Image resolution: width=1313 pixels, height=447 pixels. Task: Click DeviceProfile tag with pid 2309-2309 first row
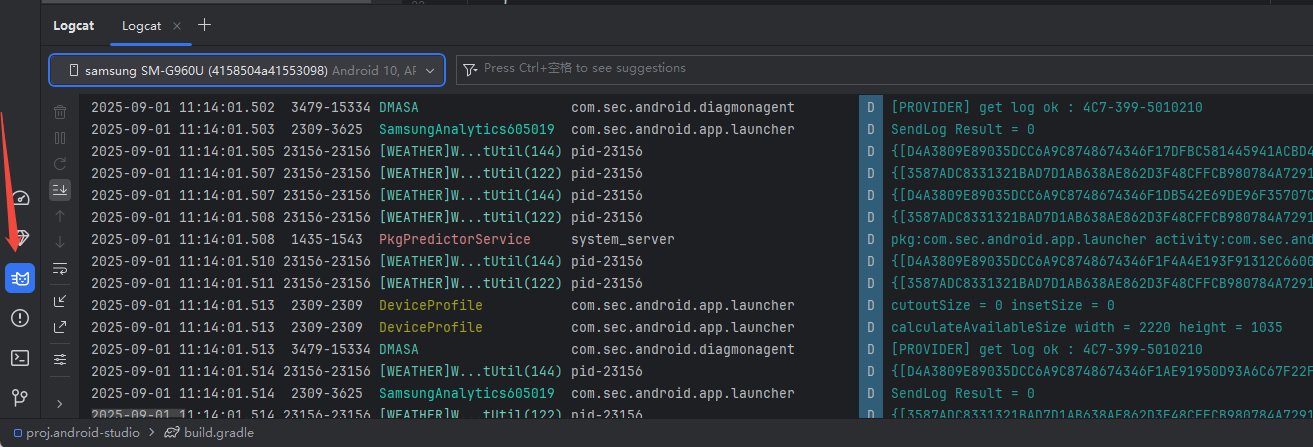431,305
